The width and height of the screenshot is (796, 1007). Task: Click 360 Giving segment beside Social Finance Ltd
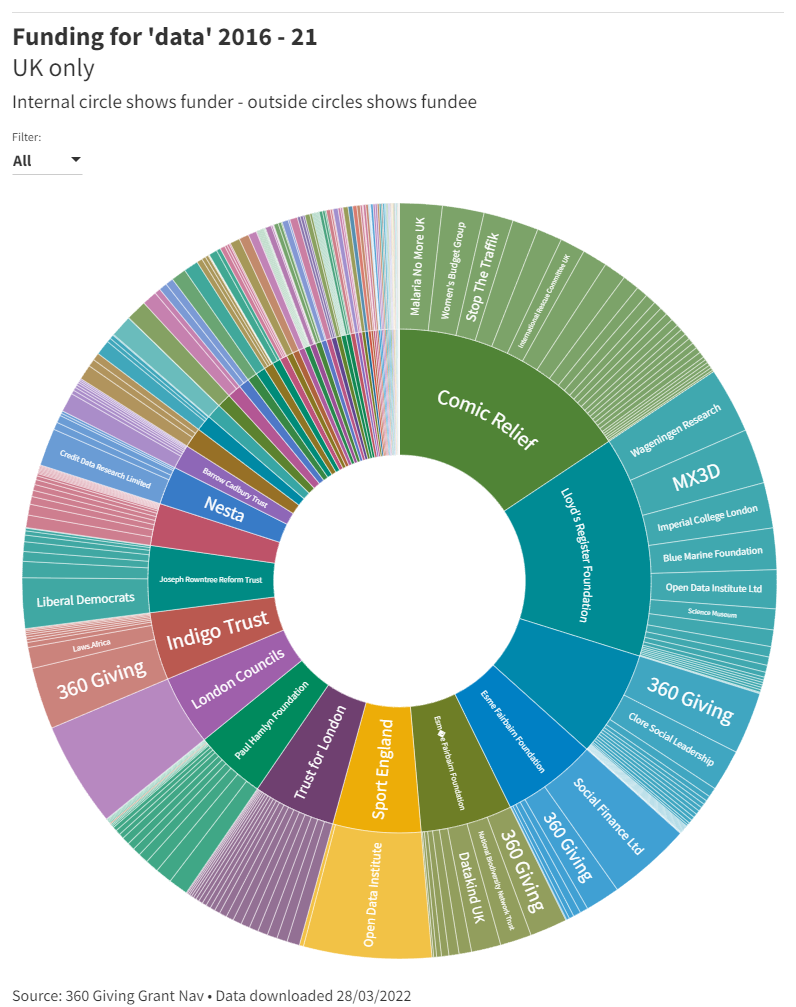[x=569, y=848]
